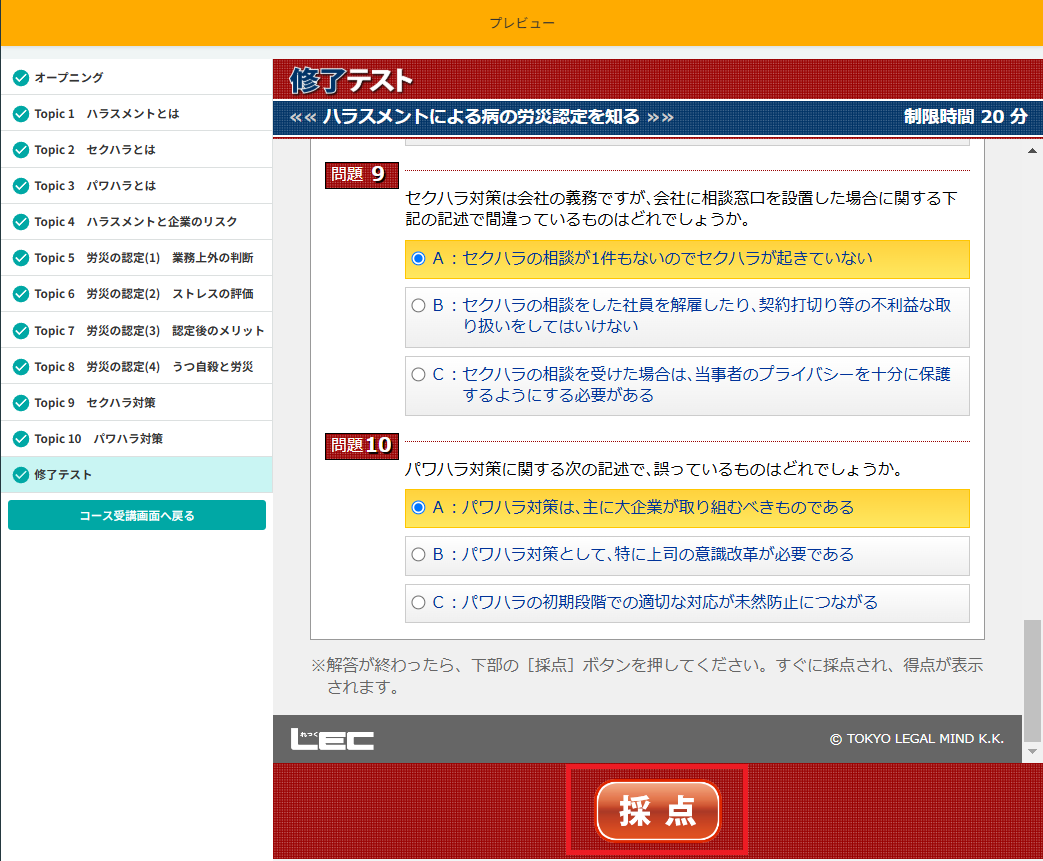Click the check icon beside Topic 5
The image size is (1043, 861).
[21, 258]
